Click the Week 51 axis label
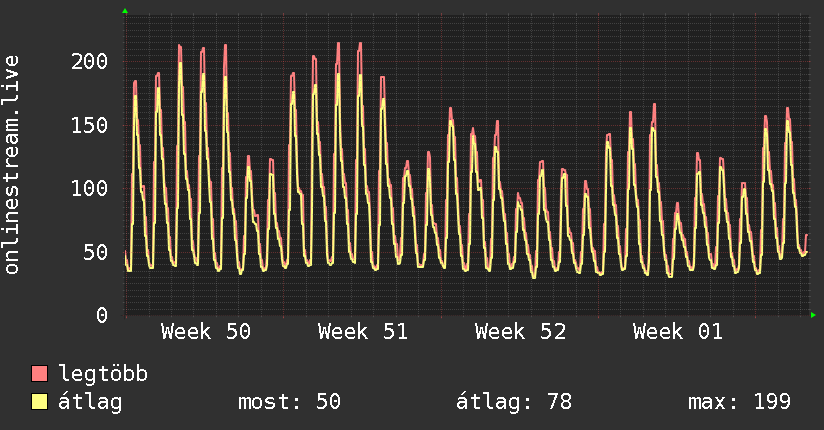Image resolution: width=824 pixels, height=430 pixels. pos(363,332)
